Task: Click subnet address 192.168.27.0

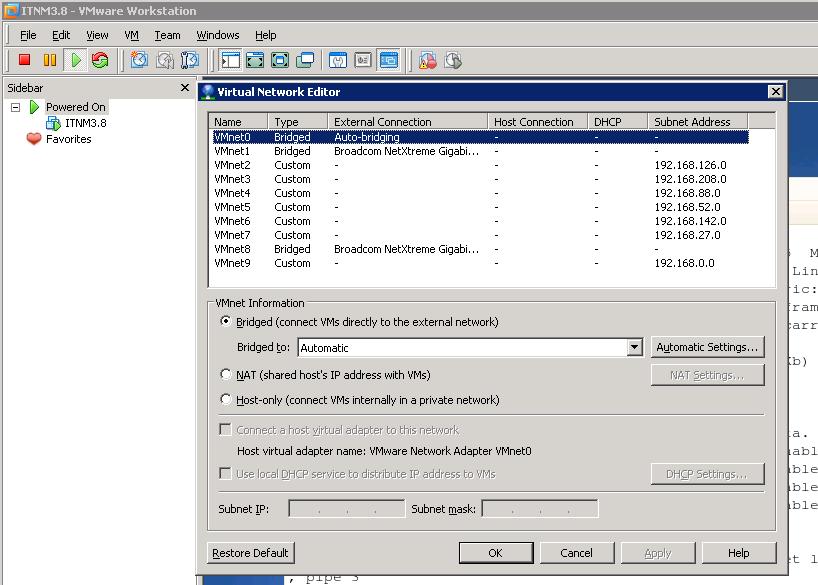Action: click(x=687, y=235)
